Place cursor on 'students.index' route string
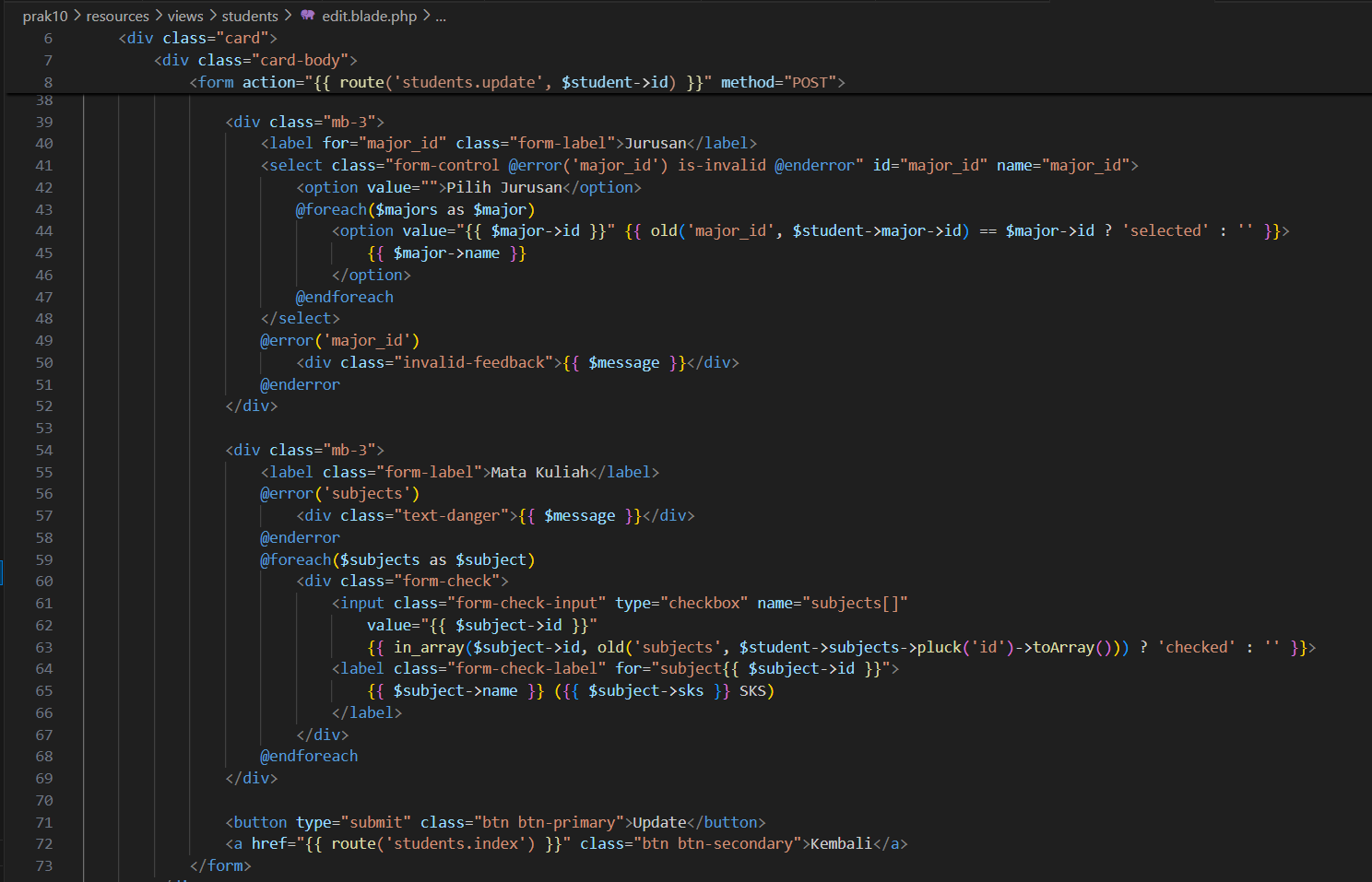This screenshot has height=882, width=1372. (459, 843)
